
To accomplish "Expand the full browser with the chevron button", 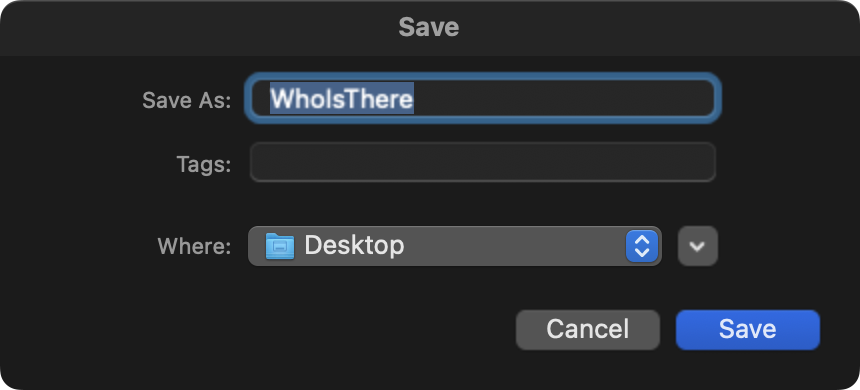I will (698, 246).
